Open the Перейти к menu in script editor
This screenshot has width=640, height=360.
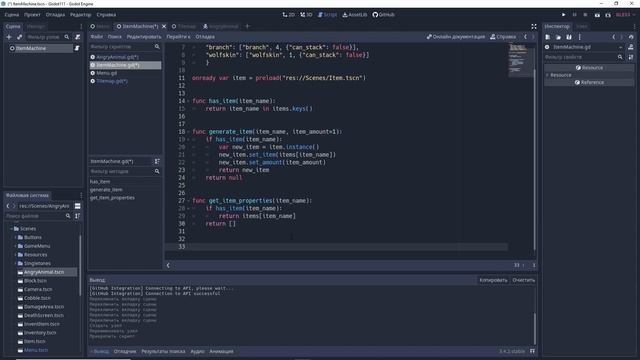click(x=178, y=37)
